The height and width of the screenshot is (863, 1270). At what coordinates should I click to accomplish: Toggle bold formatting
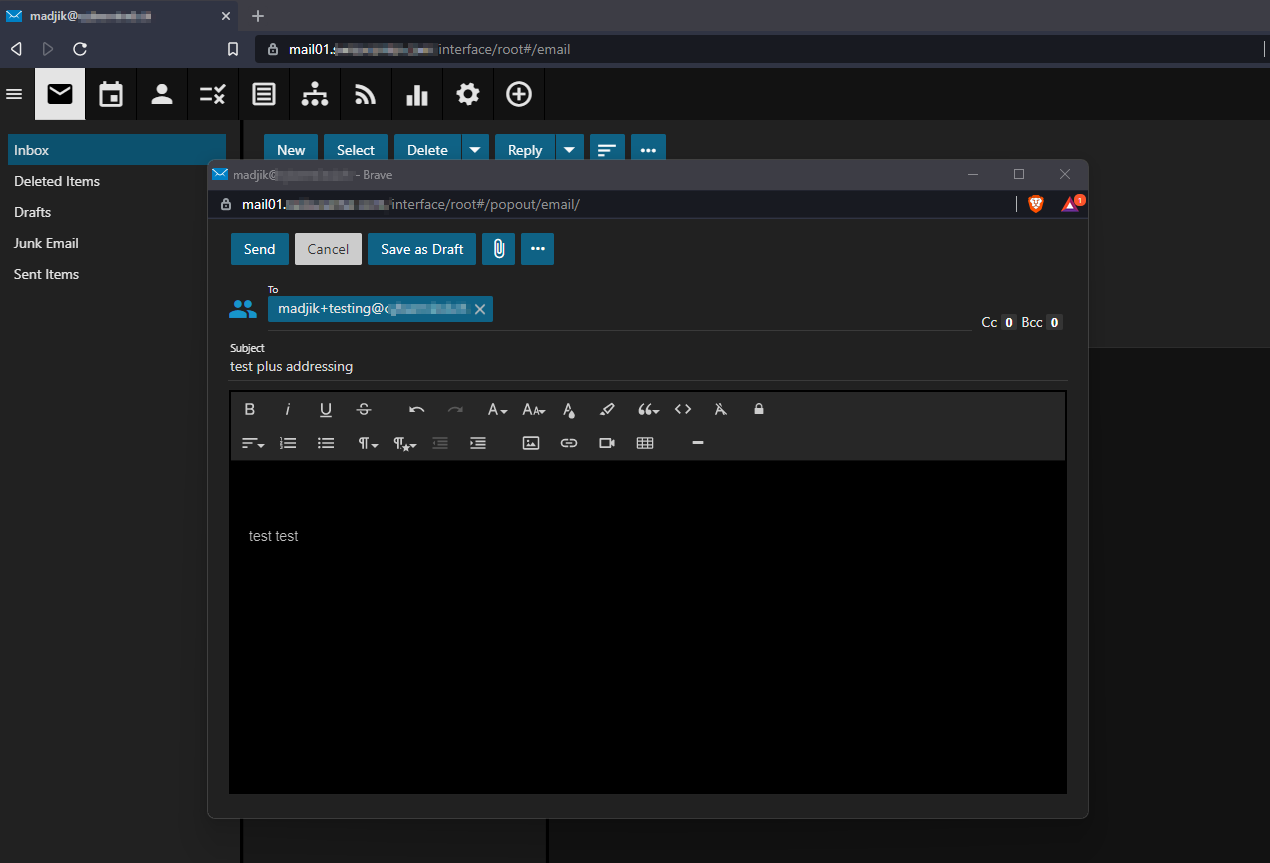(250, 409)
